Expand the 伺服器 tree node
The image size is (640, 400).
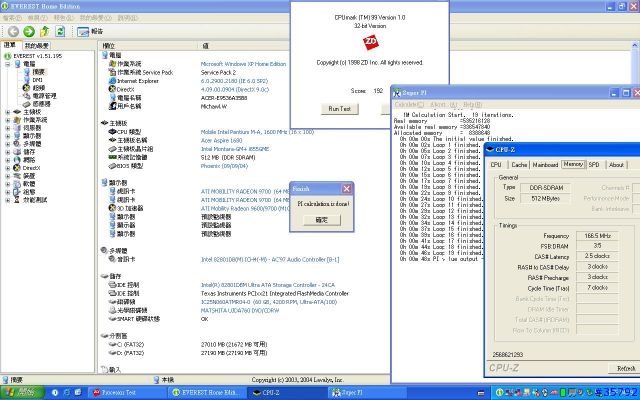click(x=8, y=128)
